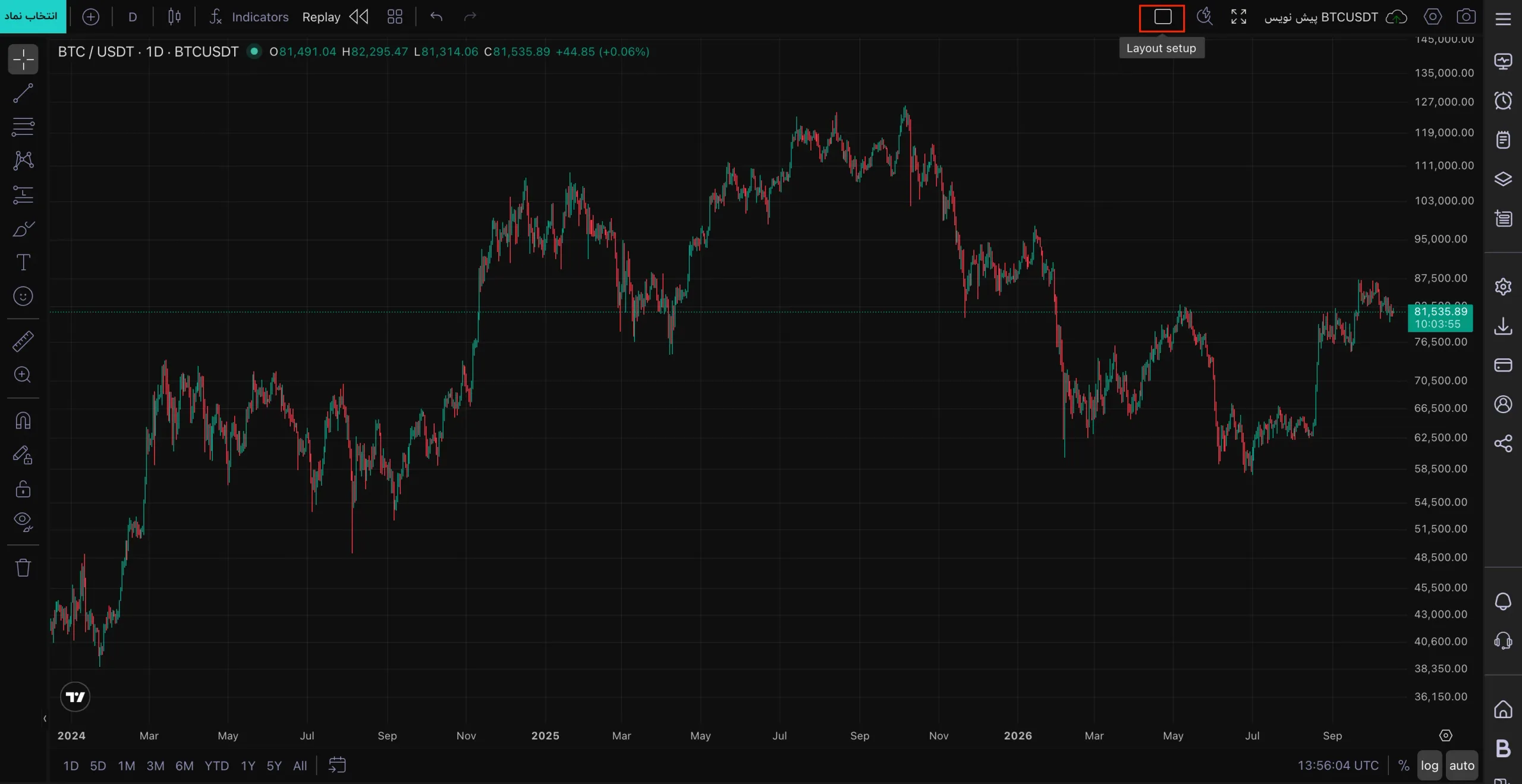
Task: Select the ruler measure tool
Action: coord(23,341)
